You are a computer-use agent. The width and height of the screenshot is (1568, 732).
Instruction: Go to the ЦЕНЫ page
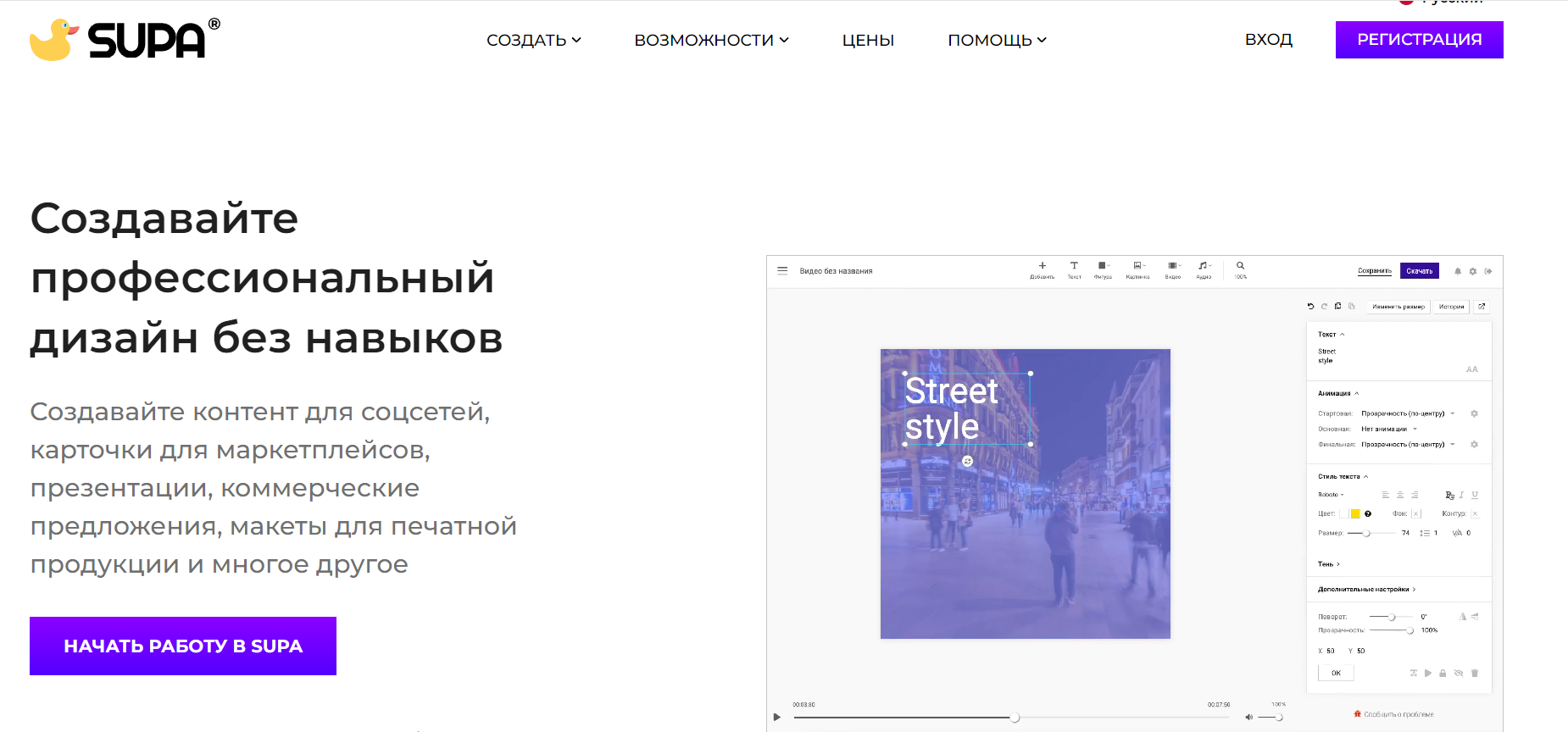[x=868, y=40]
